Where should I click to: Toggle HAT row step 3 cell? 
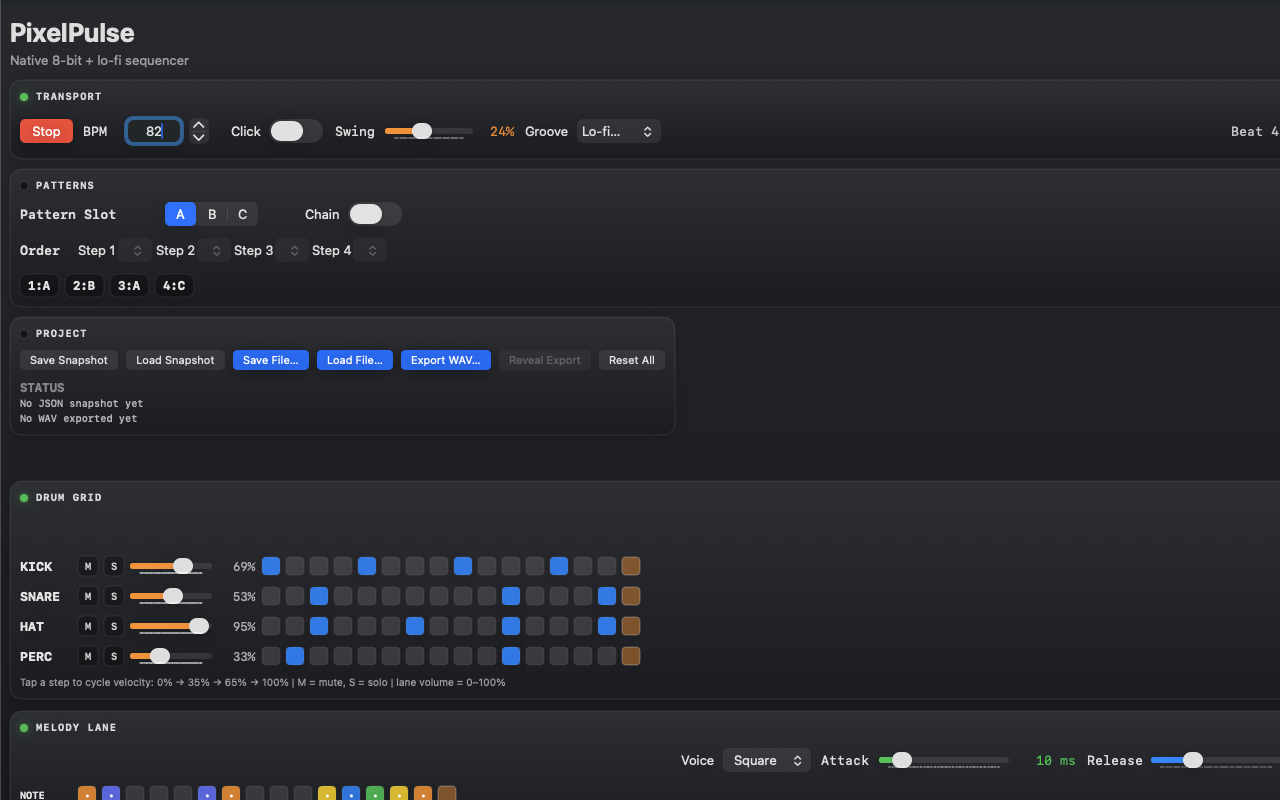click(x=319, y=626)
